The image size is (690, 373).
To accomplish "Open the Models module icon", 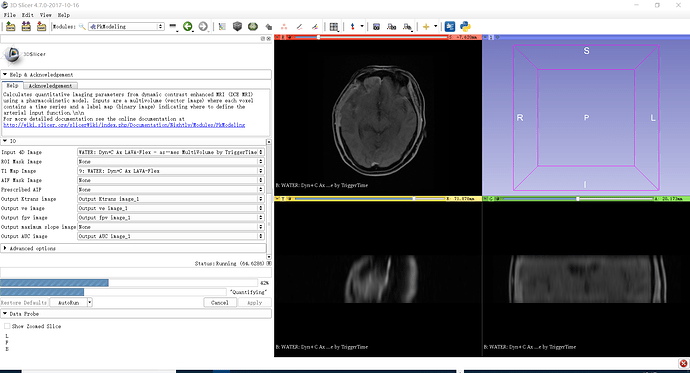I will pyautogui.click(x=253, y=27).
